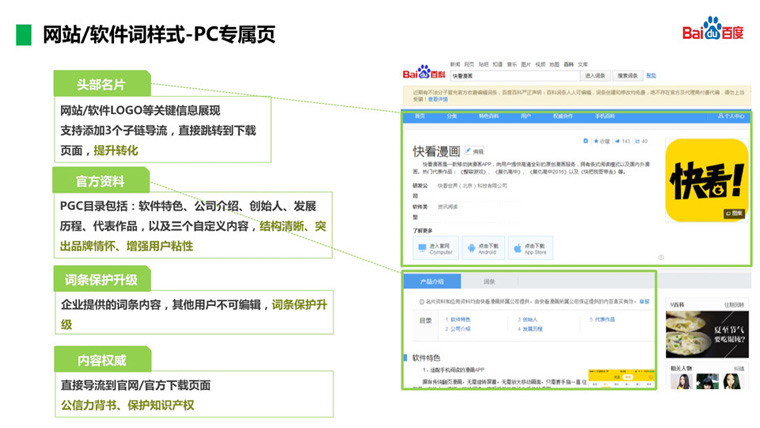Viewport: 760px width, 428px height.
Task: Click the 官方资料 green label
Action: 100,181
